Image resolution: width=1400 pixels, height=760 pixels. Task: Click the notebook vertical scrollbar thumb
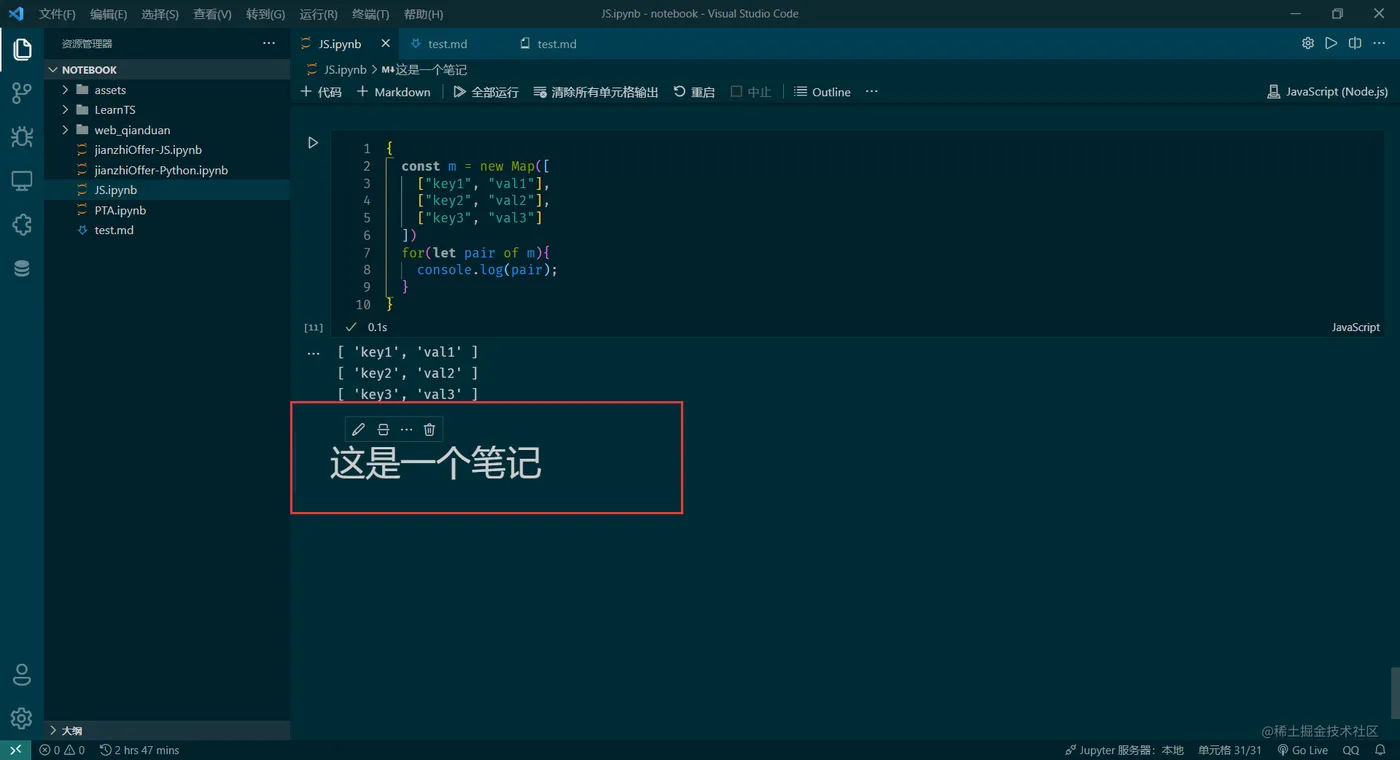1394,692
